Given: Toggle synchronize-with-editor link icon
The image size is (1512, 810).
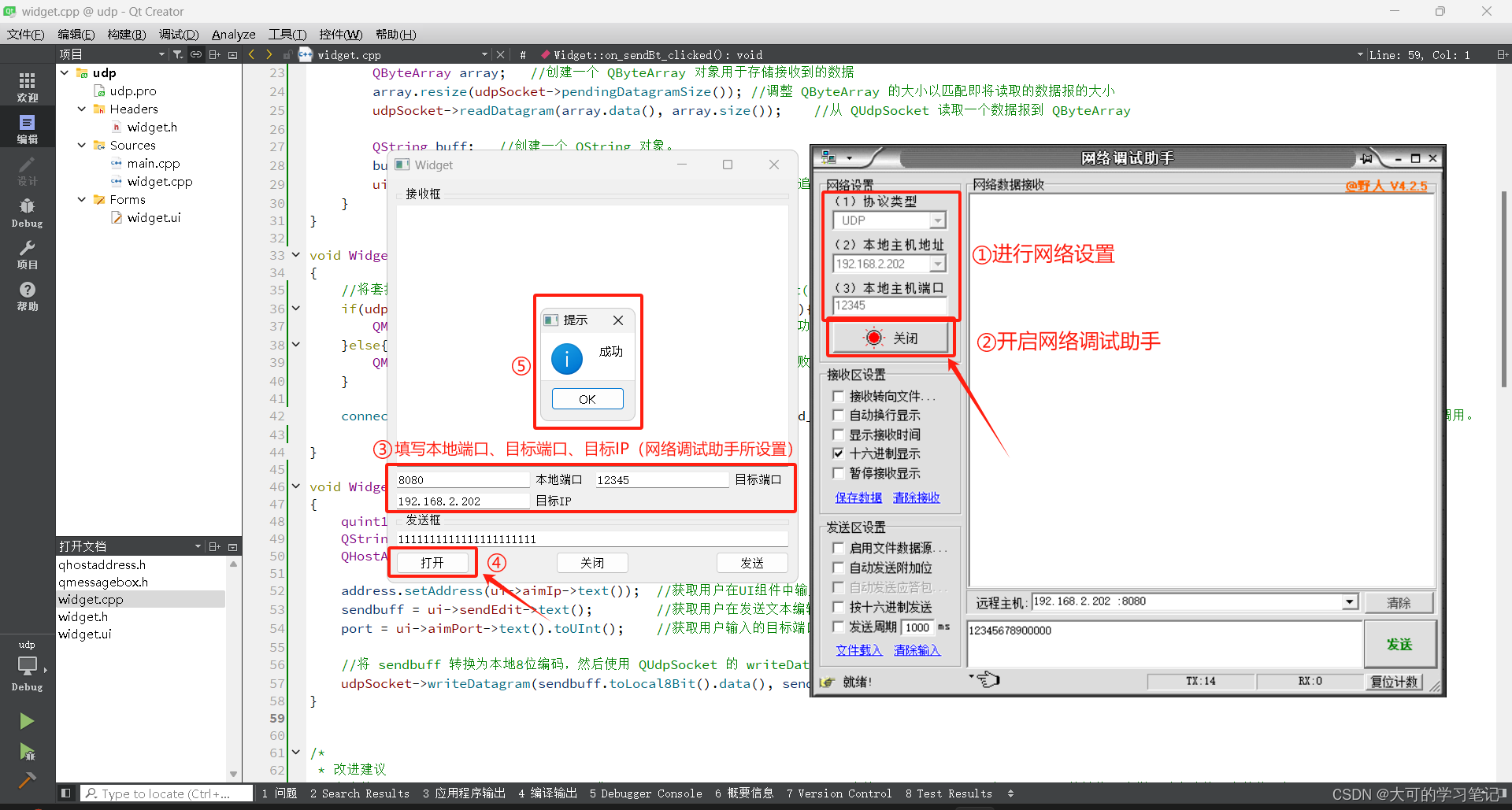Looking at the screenshot, I should (196, 54).
